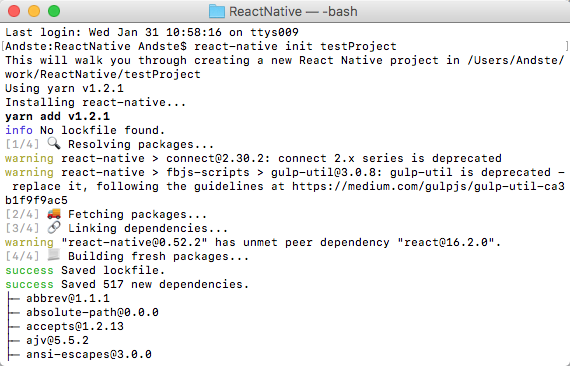This screenshot has width=570, height=366.
Task: Click the ansi-escapes@3.0.0 dependency entry
Action: click(x=89, y=354)
